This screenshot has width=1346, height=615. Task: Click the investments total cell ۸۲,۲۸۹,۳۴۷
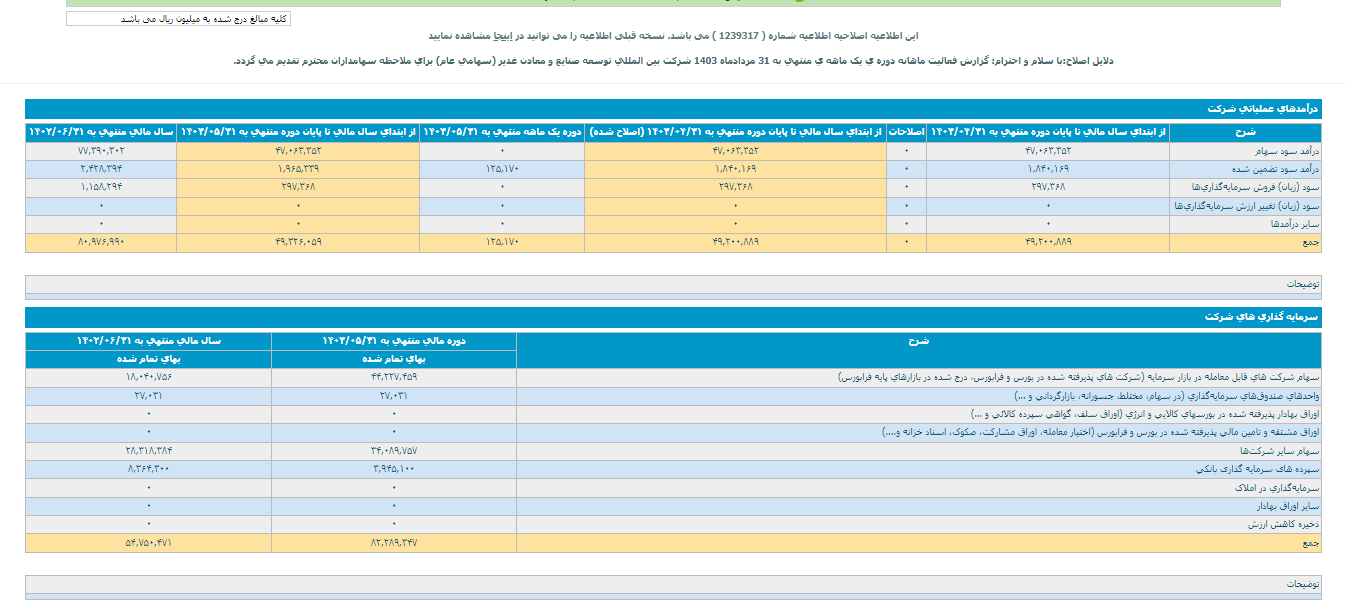coord(394,542)
